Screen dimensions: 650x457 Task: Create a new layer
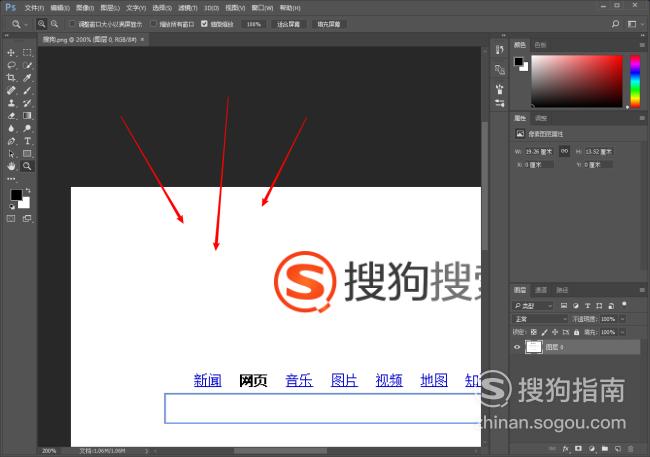(x=618, y=449)
